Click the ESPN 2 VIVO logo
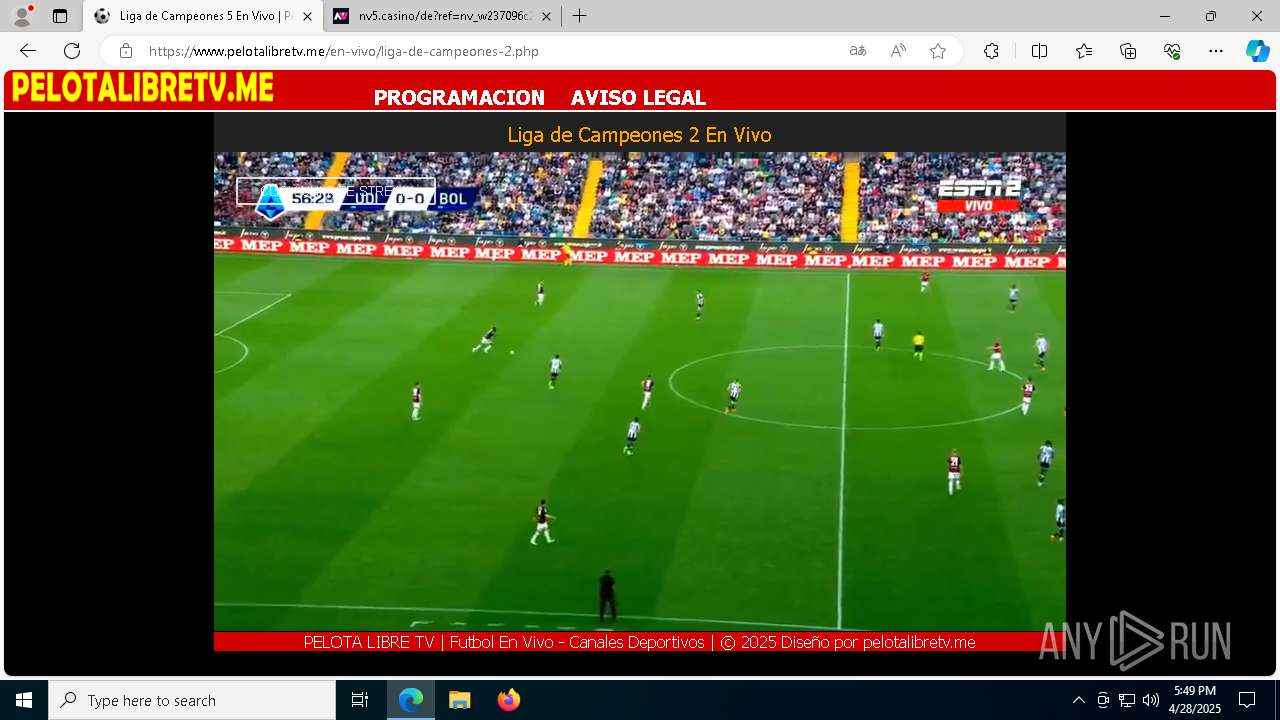The image size is (1280, 720). [979, 195]
